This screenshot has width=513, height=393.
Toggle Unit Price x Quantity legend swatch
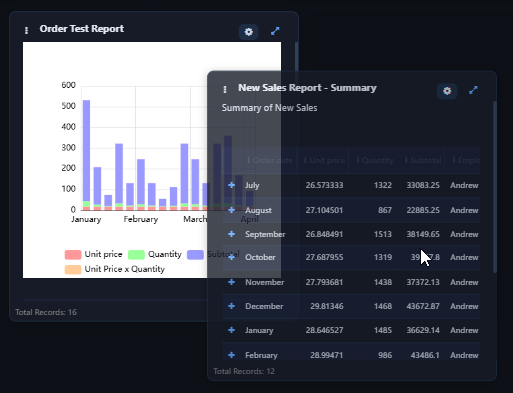tap(73, 269)
